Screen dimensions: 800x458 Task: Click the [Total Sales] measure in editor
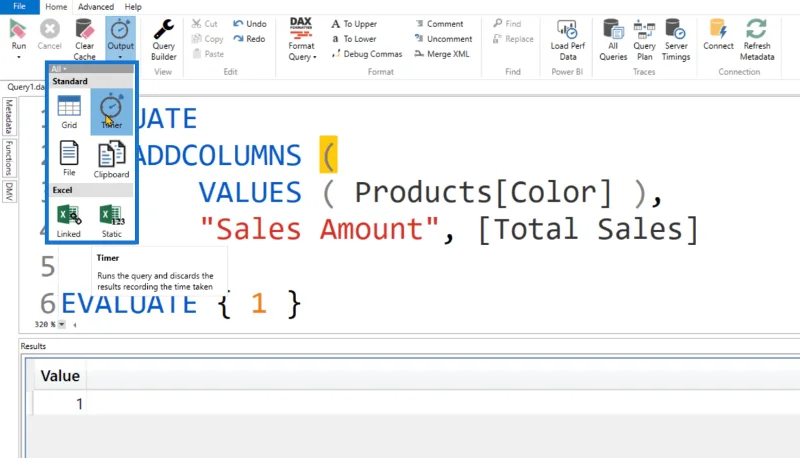coord(588,229)
